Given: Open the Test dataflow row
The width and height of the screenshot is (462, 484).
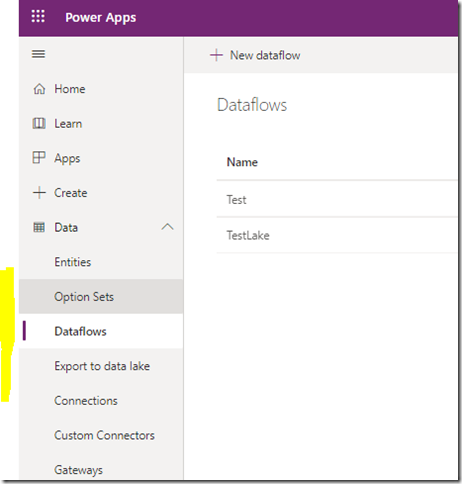Looking at the screenshot, I should (337, 200).
